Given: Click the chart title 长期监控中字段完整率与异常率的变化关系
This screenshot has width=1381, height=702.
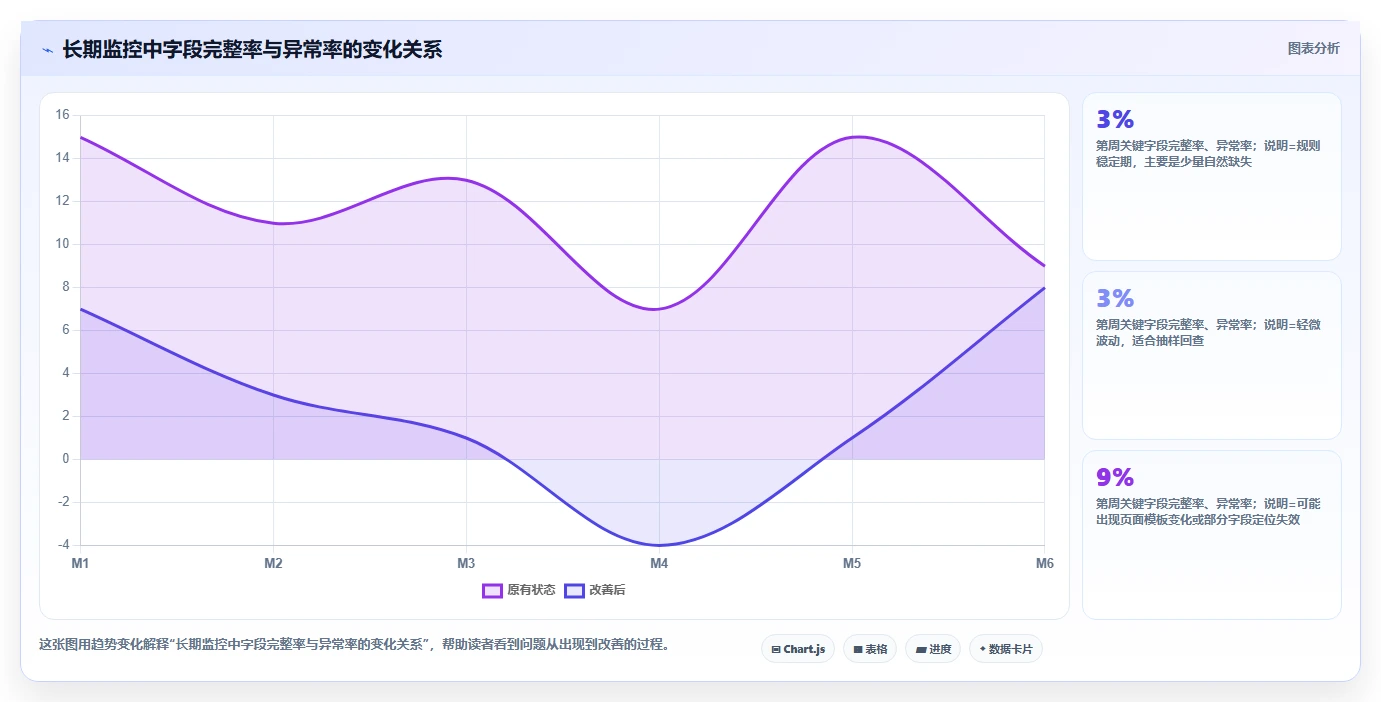Looking at the screenshot, I should 252,49.
